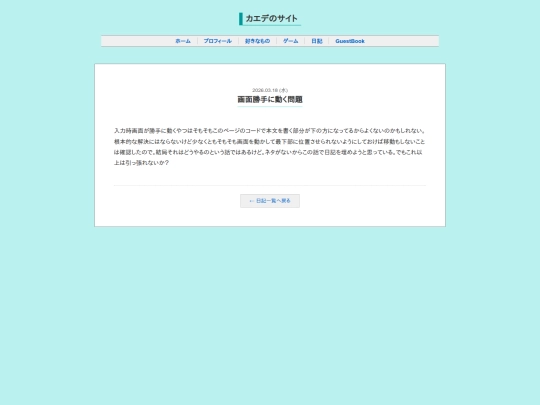
Task: Click the diary paragraph starting 入力時画面が
Action: tap(270, 147)
